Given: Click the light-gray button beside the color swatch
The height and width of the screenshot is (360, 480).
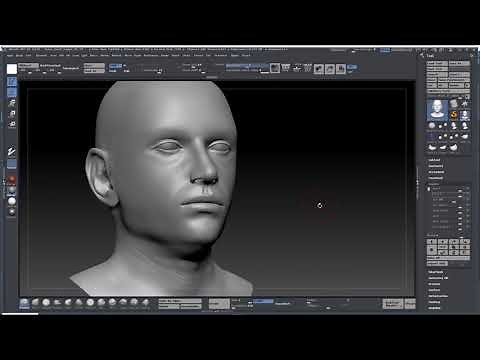Looking at the screenshot, I should coord(28,66).
